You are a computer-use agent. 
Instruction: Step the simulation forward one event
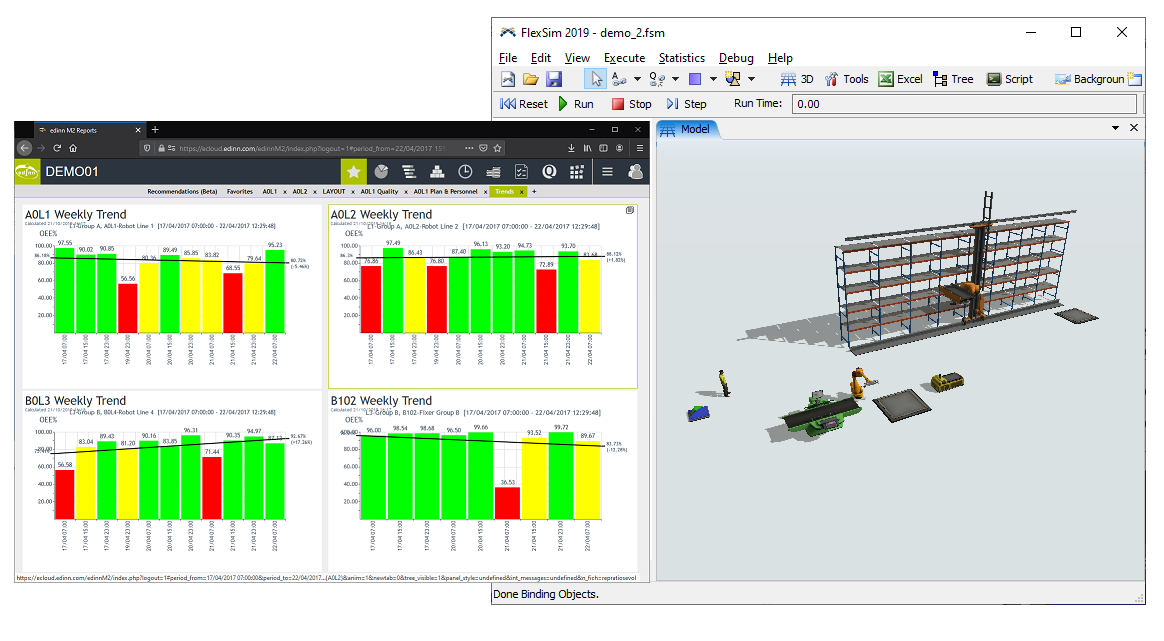[687, 104]
